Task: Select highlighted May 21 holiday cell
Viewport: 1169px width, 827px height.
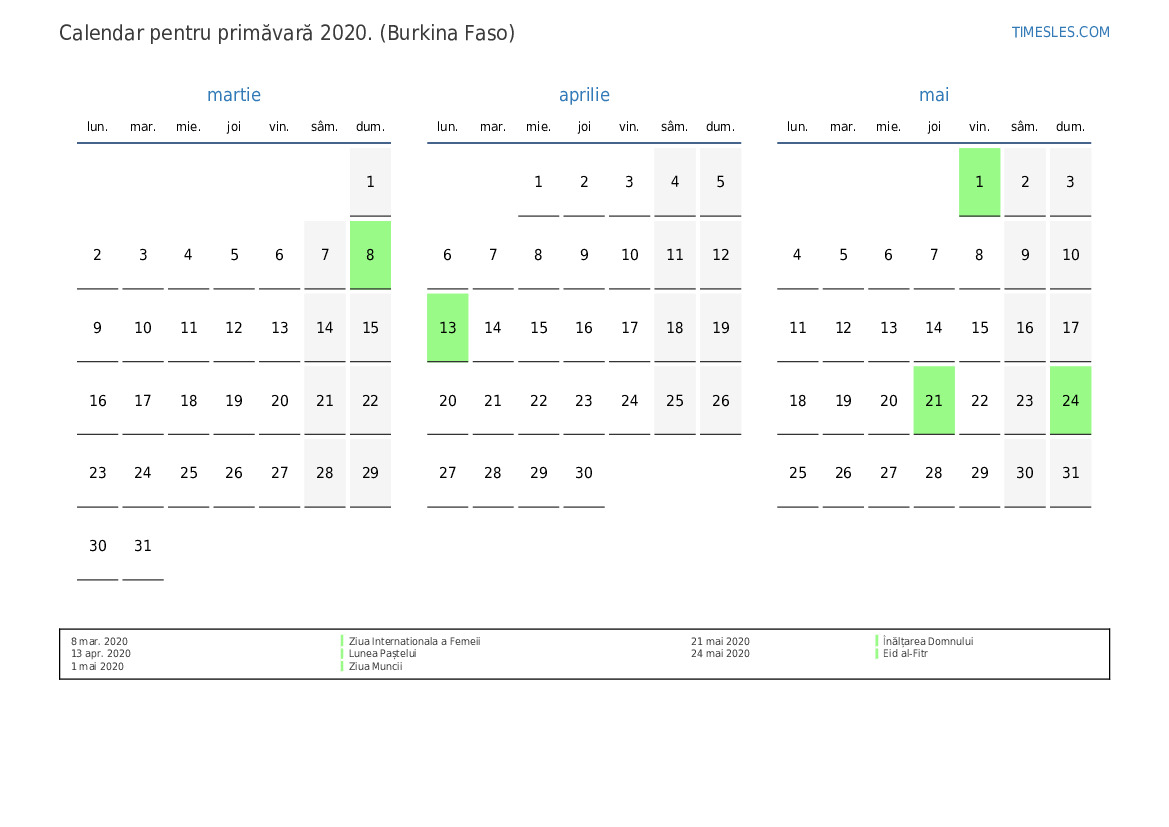Action: (x=933, y=400)
